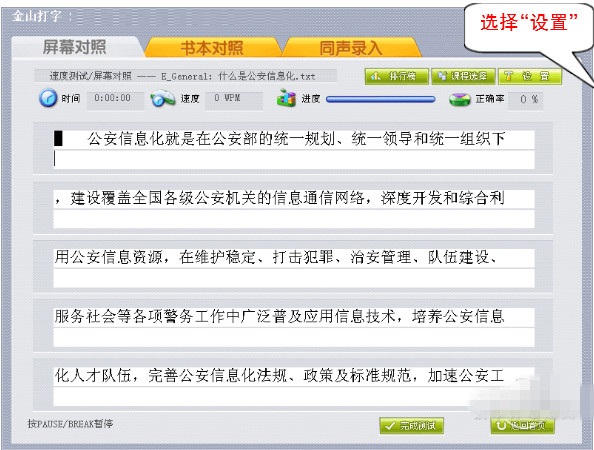
Task: Click the colorful progress icon beside 进度
Action: [x=286, y=98]
